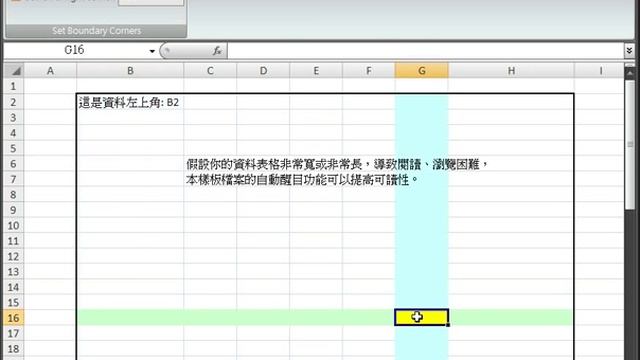
Task: Click the Set Boundary Corners group label
Action: pyautogui.click(x=96, y=31)
